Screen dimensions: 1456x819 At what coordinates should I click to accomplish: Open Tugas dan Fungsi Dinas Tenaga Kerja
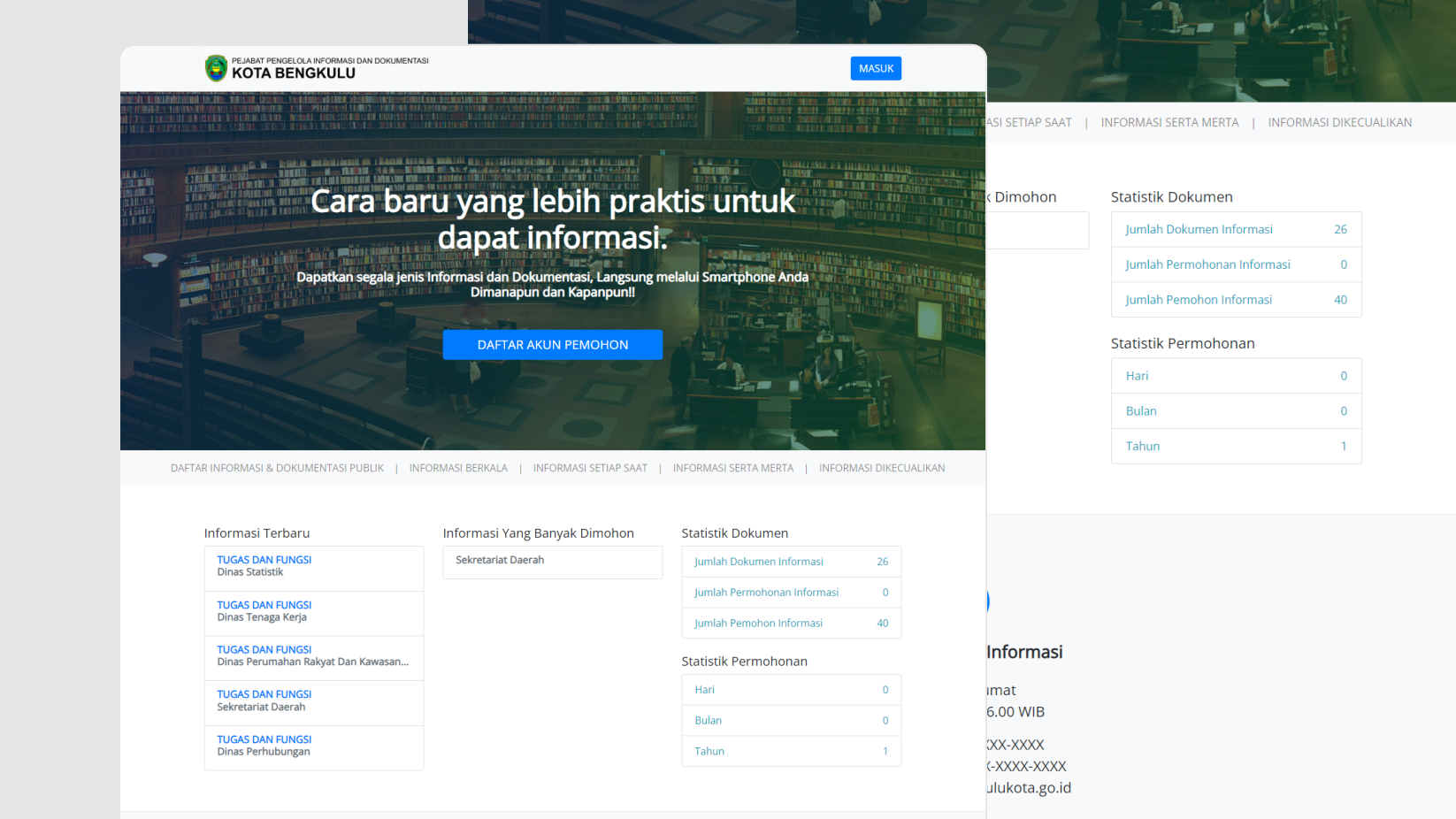pos(314,614)
